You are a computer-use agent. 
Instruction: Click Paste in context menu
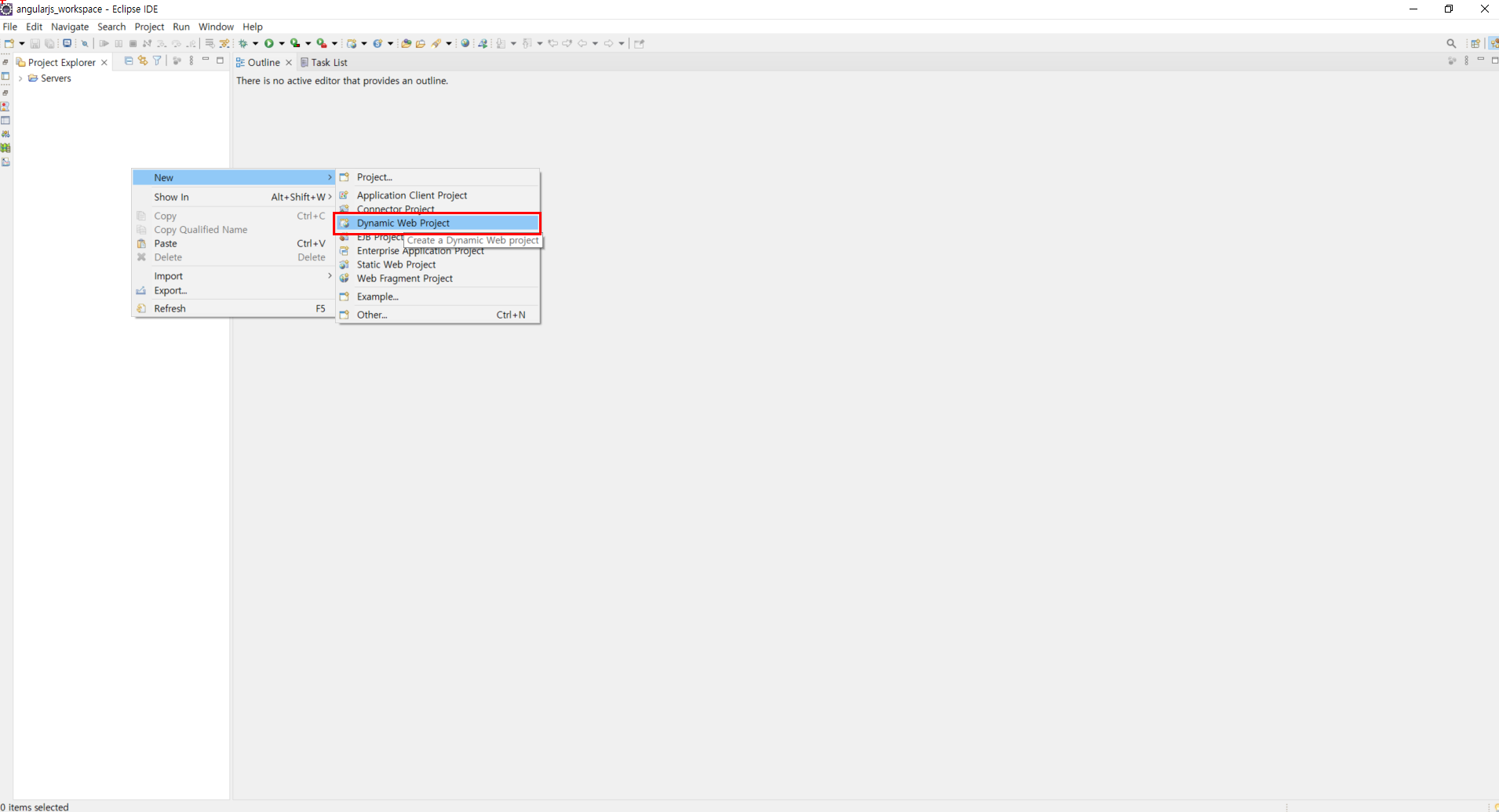pos(234,243)
